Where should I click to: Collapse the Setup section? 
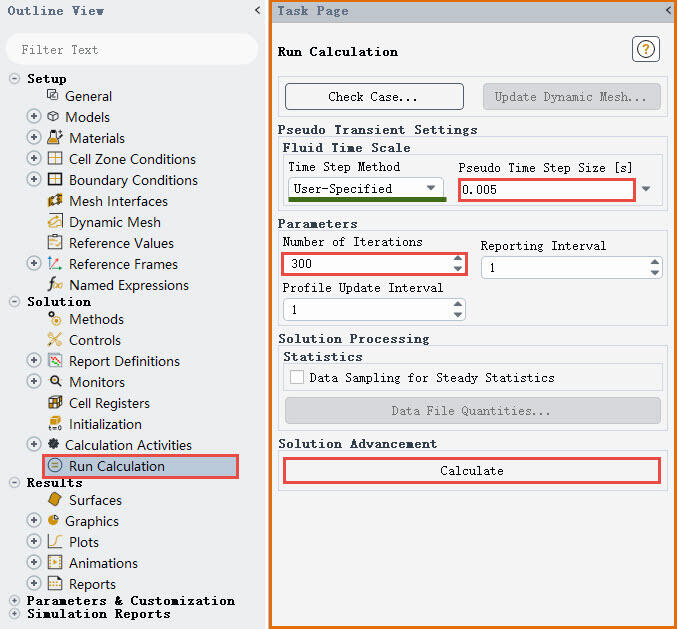tap(14, 79)
